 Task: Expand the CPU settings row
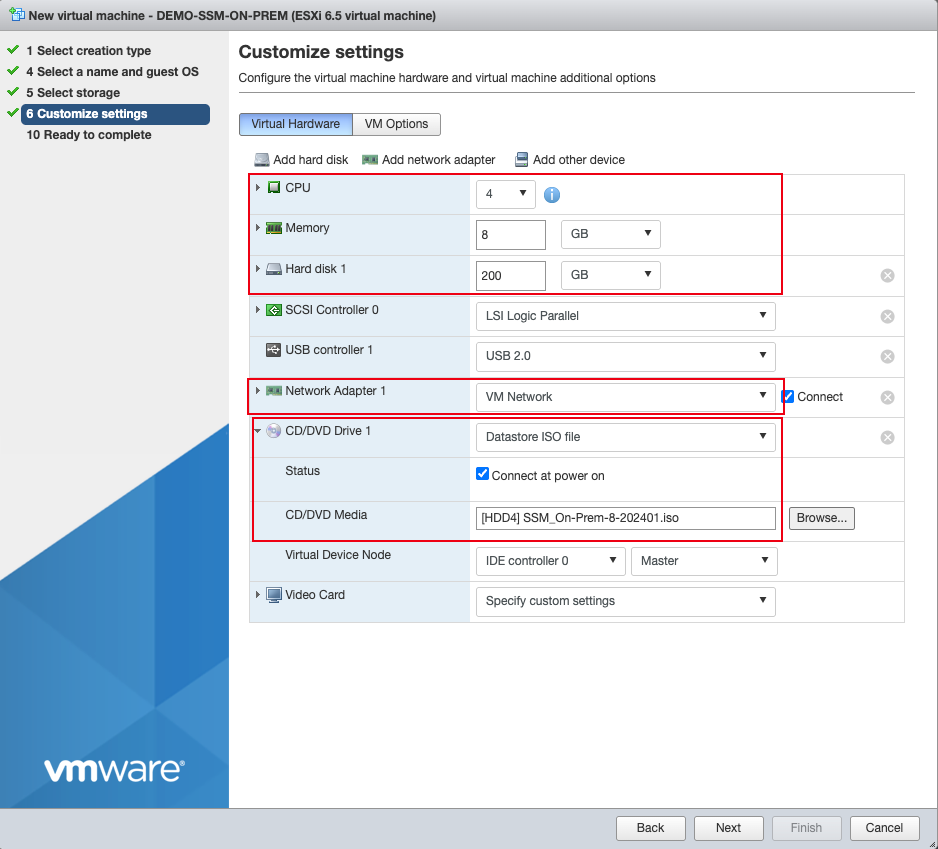(x=258, y=187)
